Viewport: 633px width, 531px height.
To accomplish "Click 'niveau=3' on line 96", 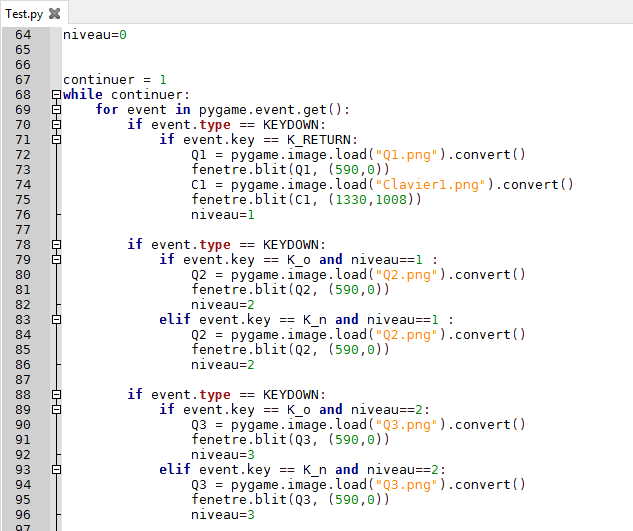I will [222, 514].
